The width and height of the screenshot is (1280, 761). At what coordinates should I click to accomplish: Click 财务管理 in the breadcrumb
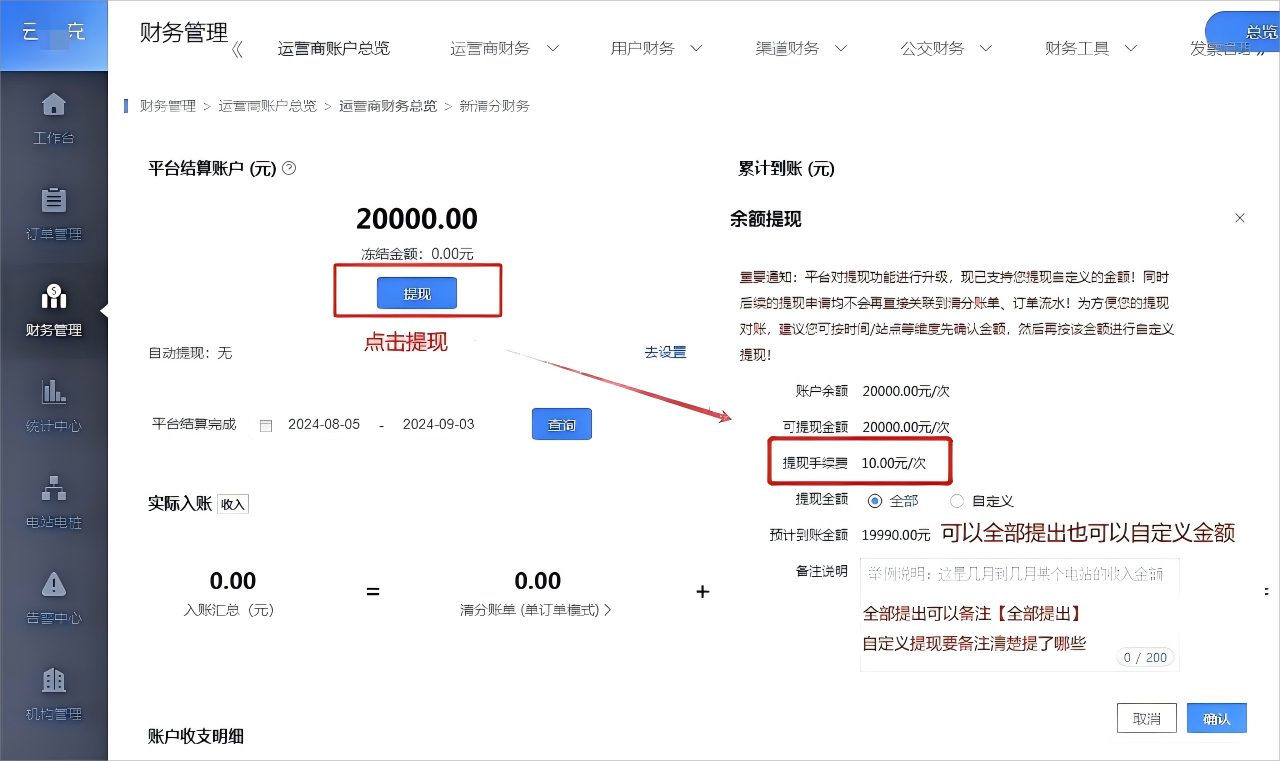(168, 106)
